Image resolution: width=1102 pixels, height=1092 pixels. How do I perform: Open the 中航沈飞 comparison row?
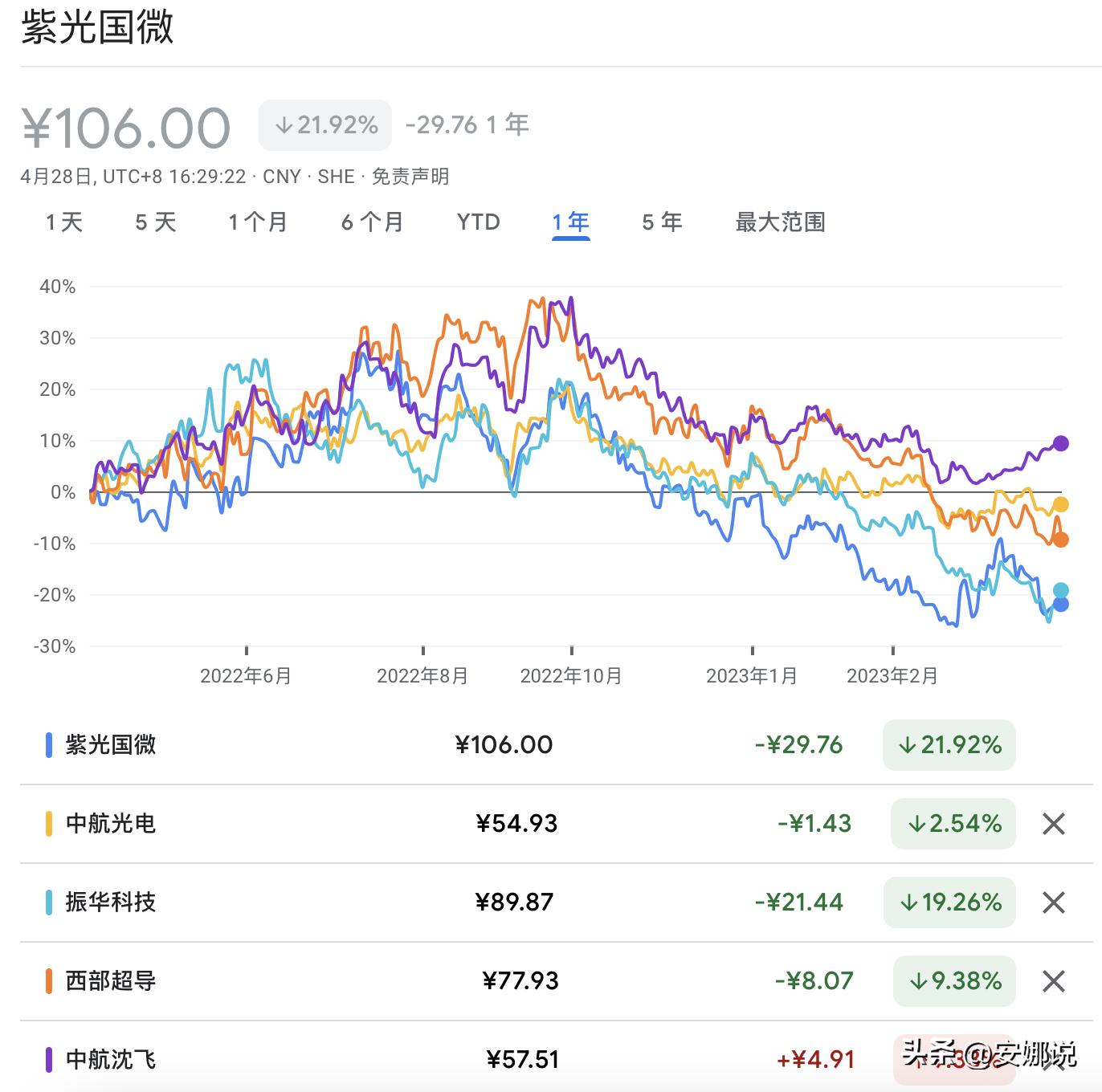(x=556, y=1058)
